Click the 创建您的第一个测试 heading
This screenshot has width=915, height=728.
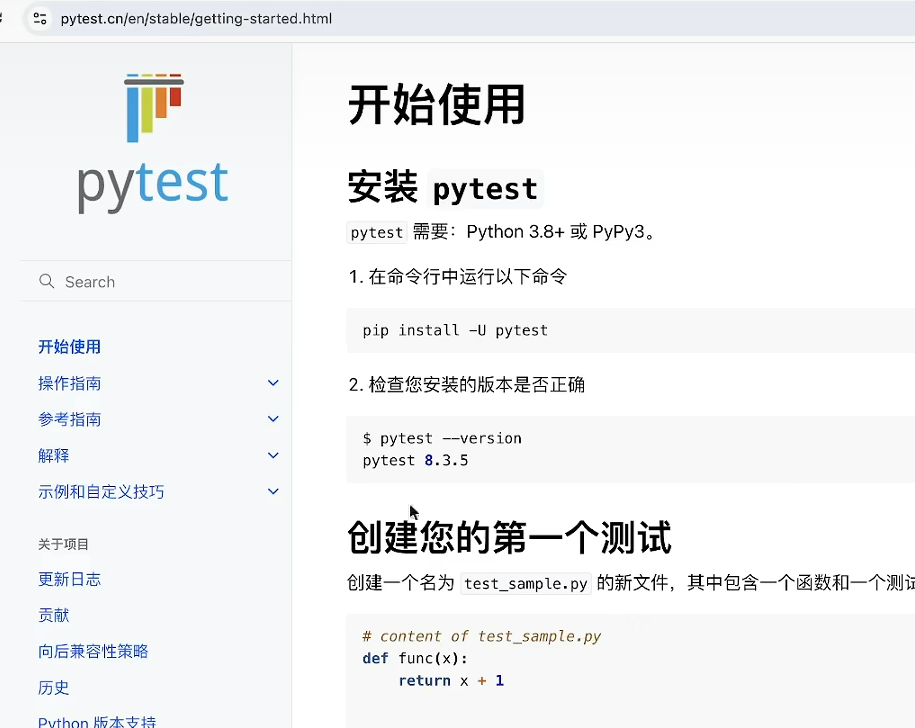click(x=509, y=537)
